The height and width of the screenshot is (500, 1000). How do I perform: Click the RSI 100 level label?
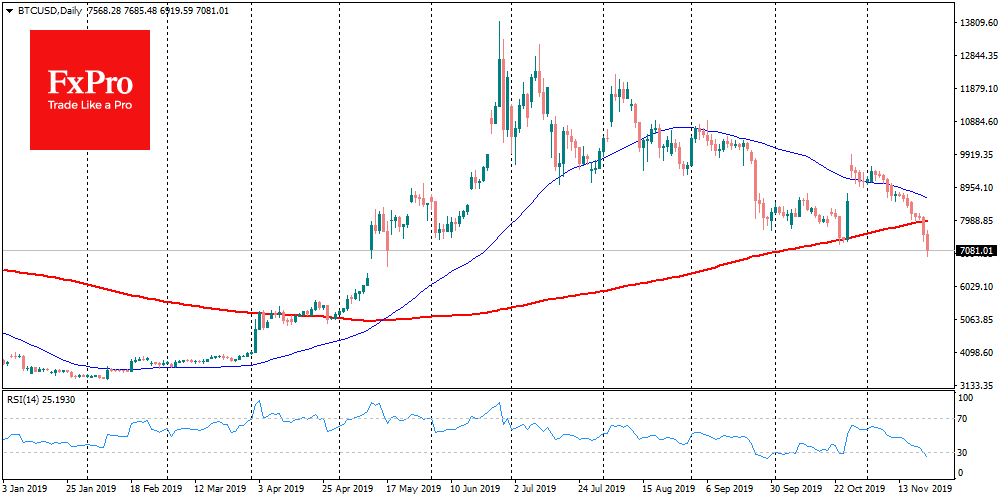click(967, 399)
